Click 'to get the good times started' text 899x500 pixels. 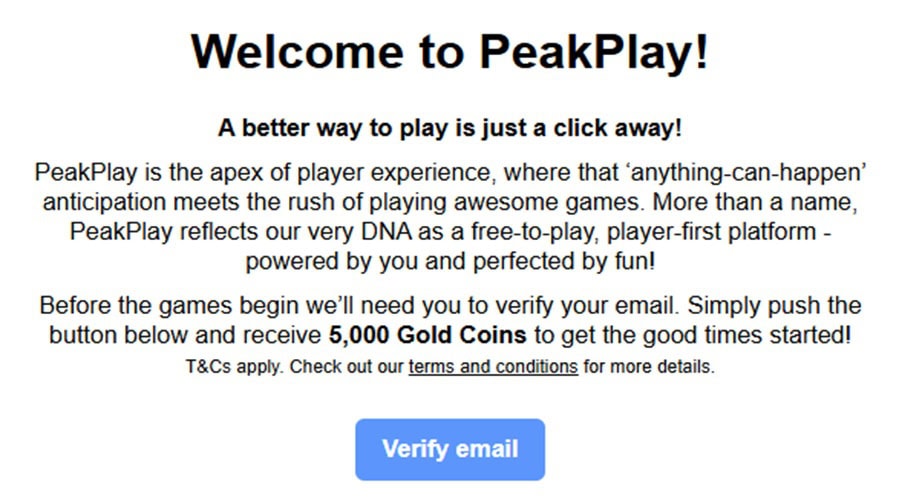coord(693,335)
